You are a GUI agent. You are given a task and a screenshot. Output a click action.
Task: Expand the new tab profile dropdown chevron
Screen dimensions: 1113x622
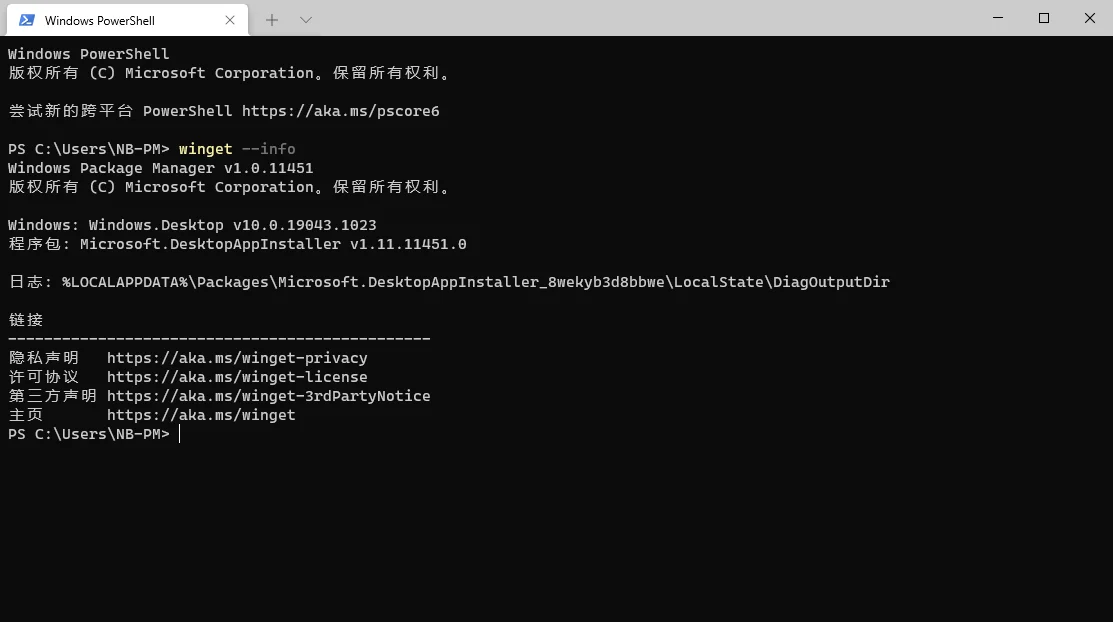(x=306, y=20)
